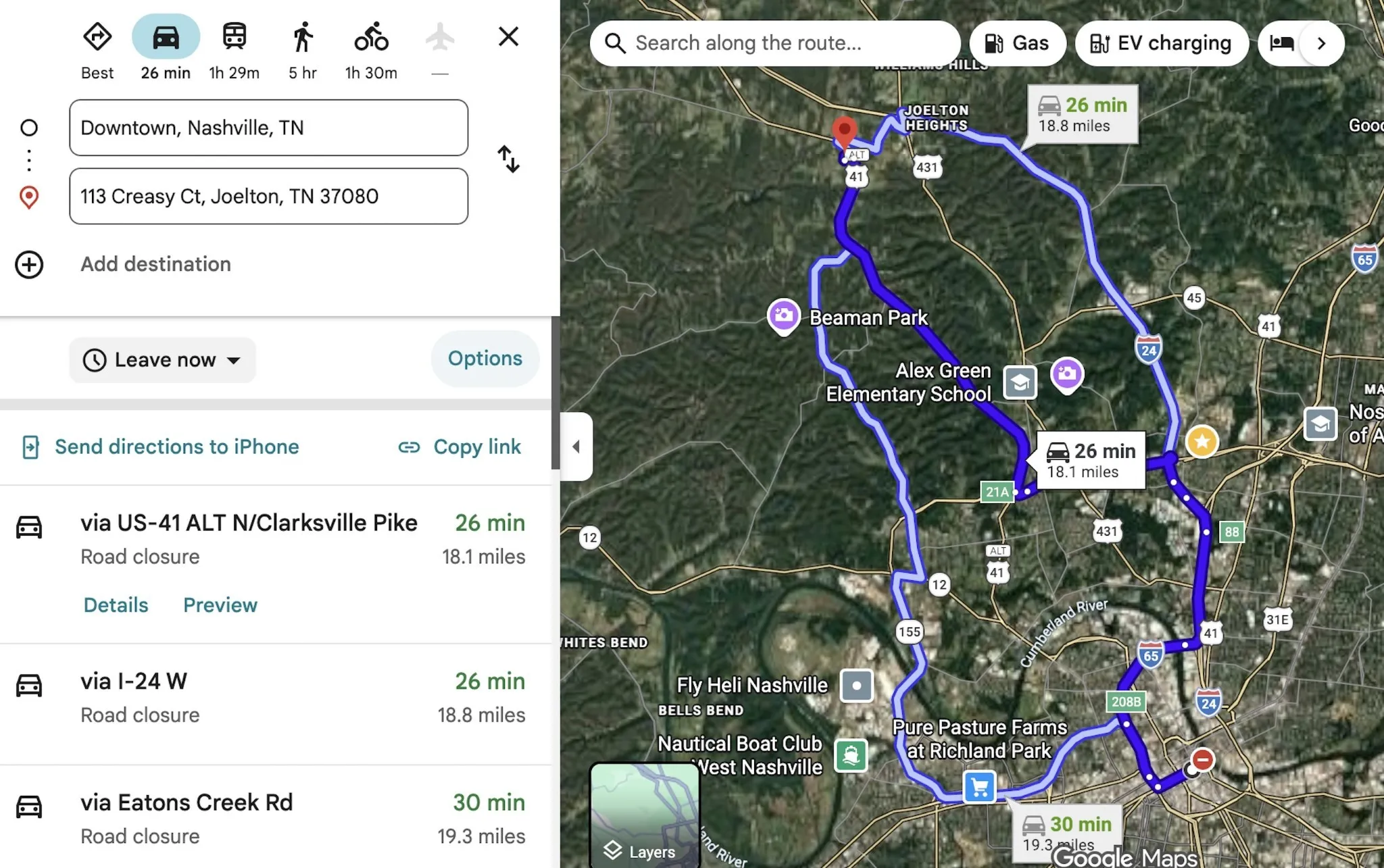This screenshot has height=868, width=1384.
Task: Show more filter chips with arrow
Action: point(1322,43)
